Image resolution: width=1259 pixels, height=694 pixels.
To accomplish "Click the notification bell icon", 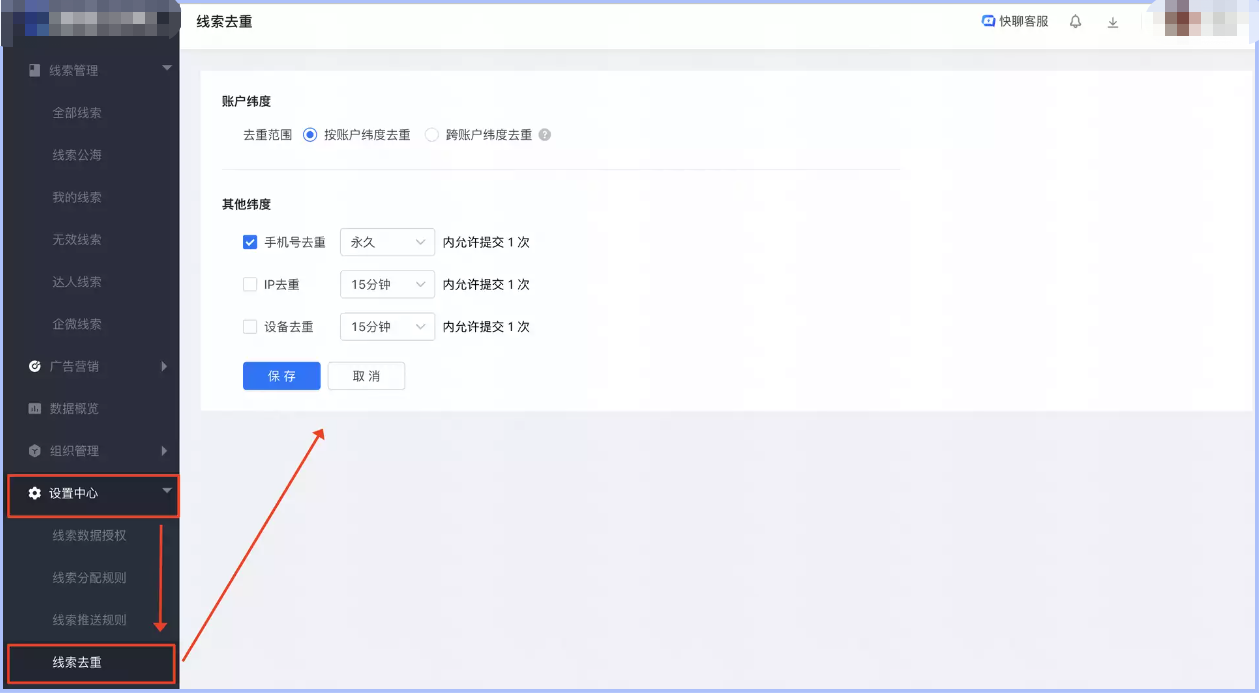I will (x=1075, y=21).
